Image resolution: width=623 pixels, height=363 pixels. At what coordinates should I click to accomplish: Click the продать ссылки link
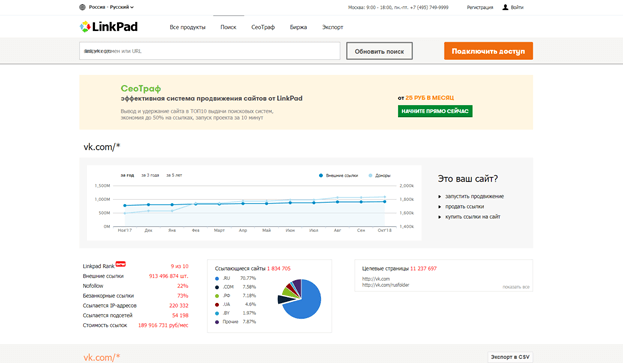464,207
